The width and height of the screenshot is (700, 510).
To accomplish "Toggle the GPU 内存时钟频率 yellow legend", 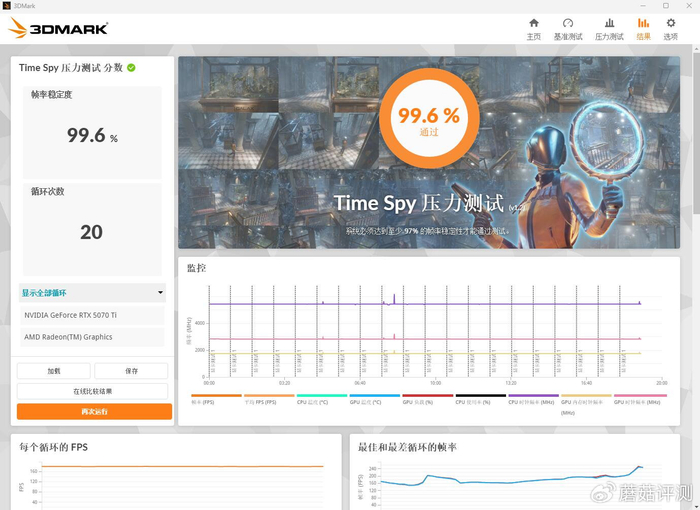I will [x=586, y=404].
